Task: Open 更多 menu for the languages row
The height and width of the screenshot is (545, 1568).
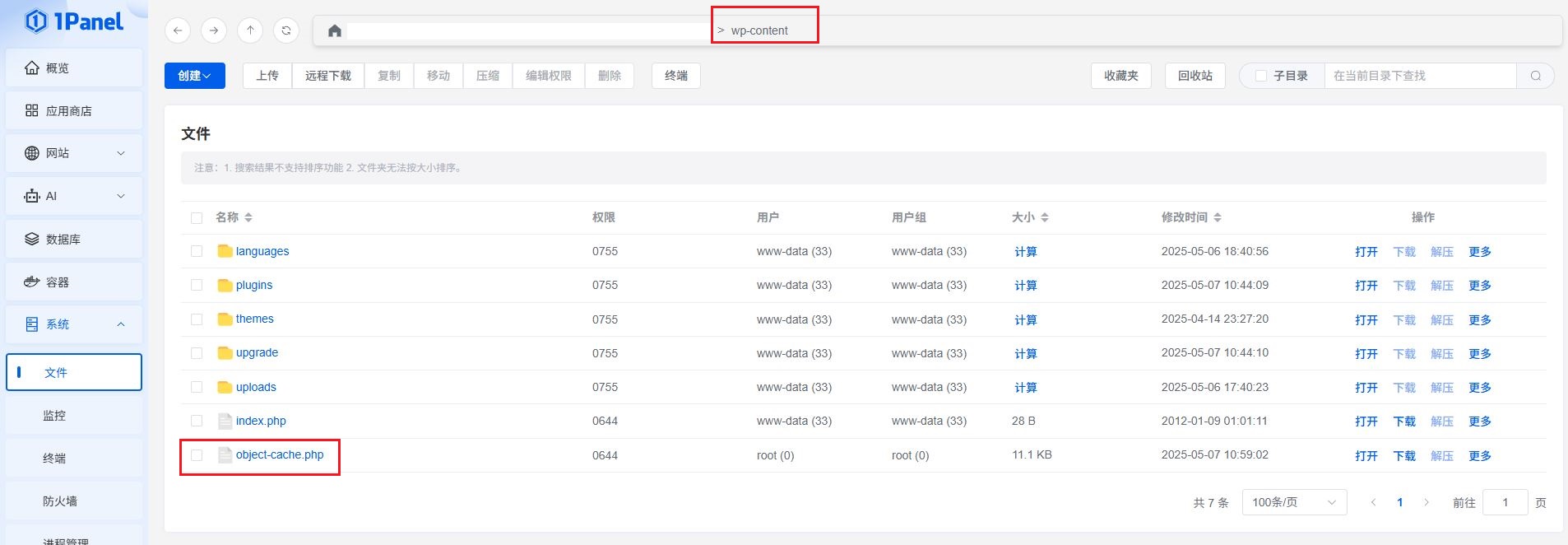Action: click(1480, 252)
